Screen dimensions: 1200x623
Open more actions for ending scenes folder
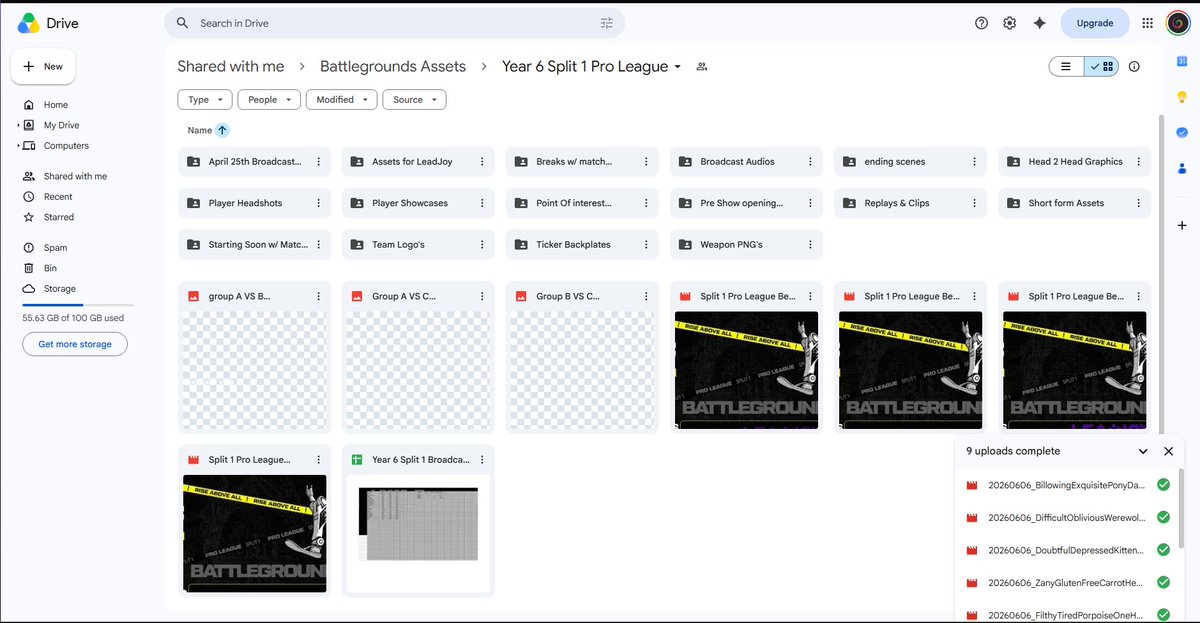coord(974,161)
